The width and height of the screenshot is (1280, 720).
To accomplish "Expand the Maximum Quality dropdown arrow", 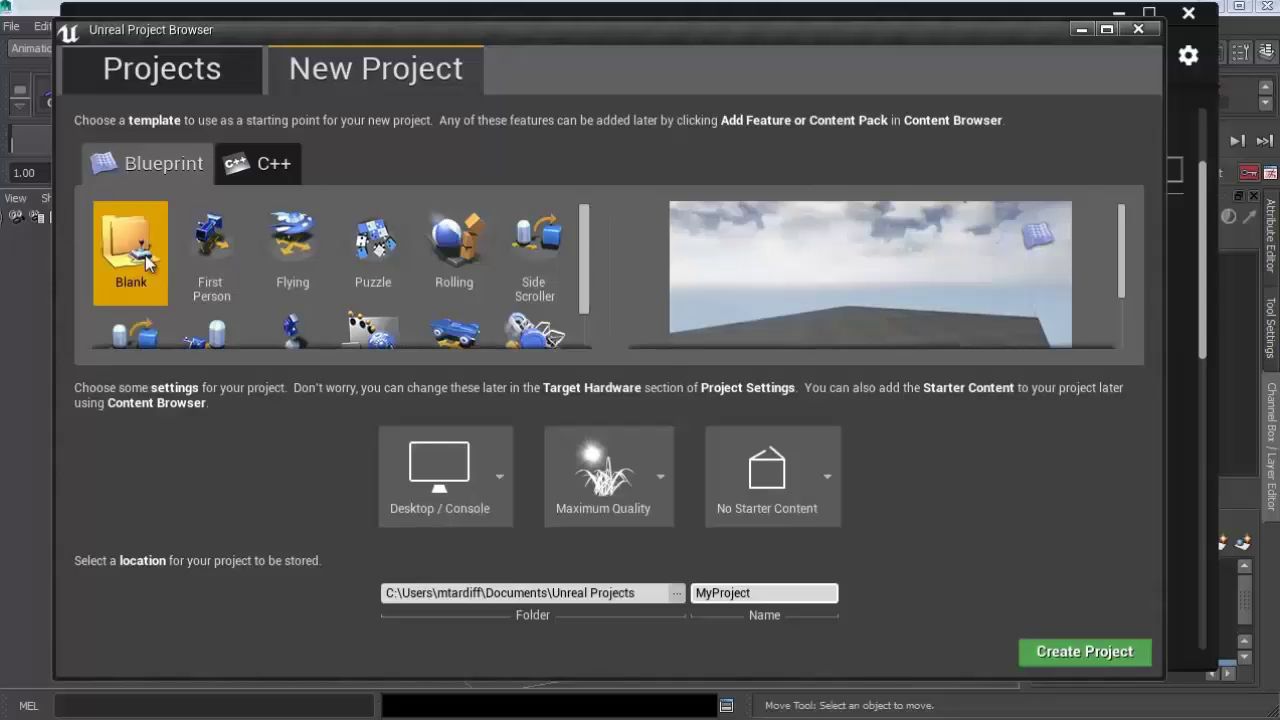I will tap(660, 476).
